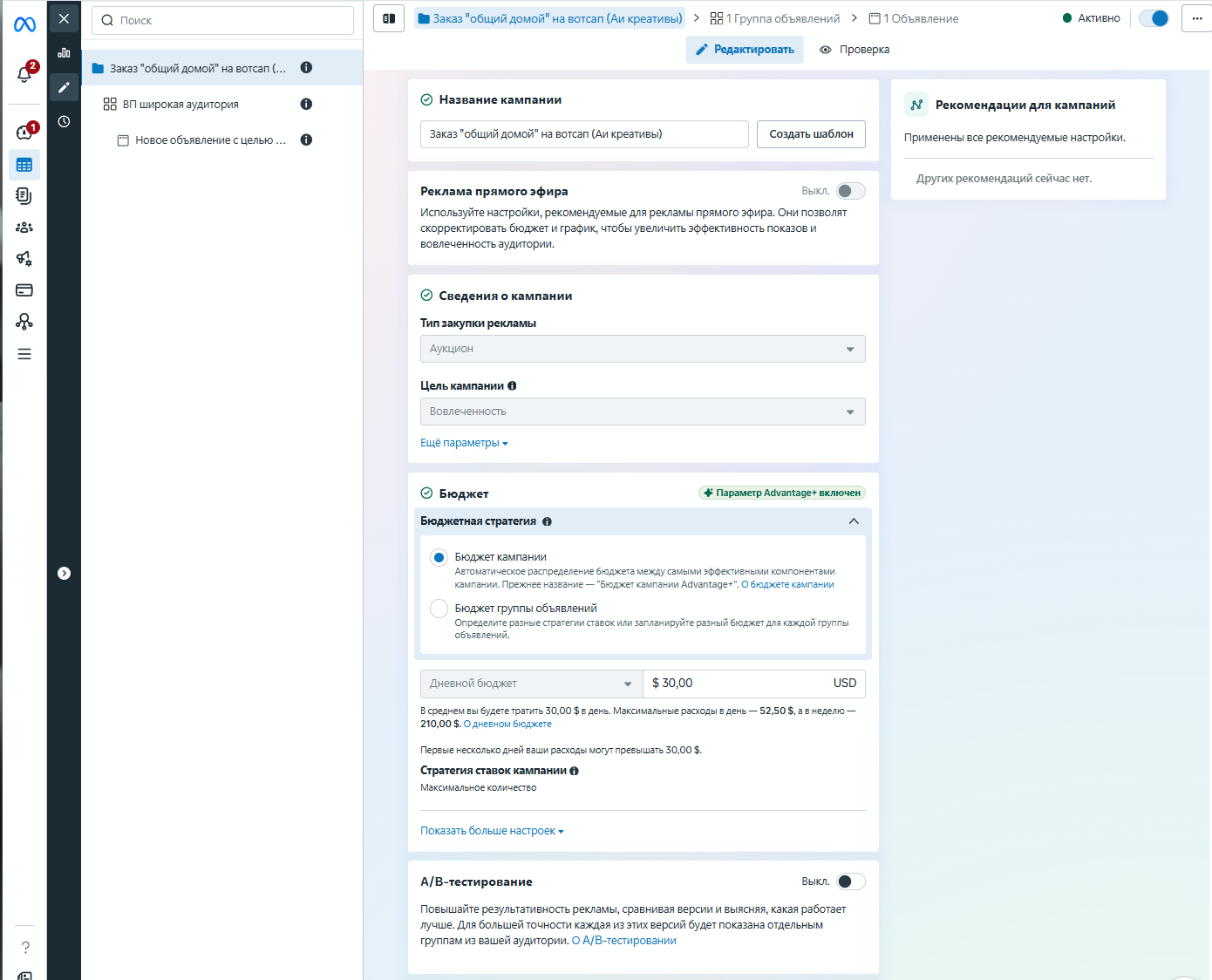
Task: Click the Поиск search field
Action: click(222, 20)
